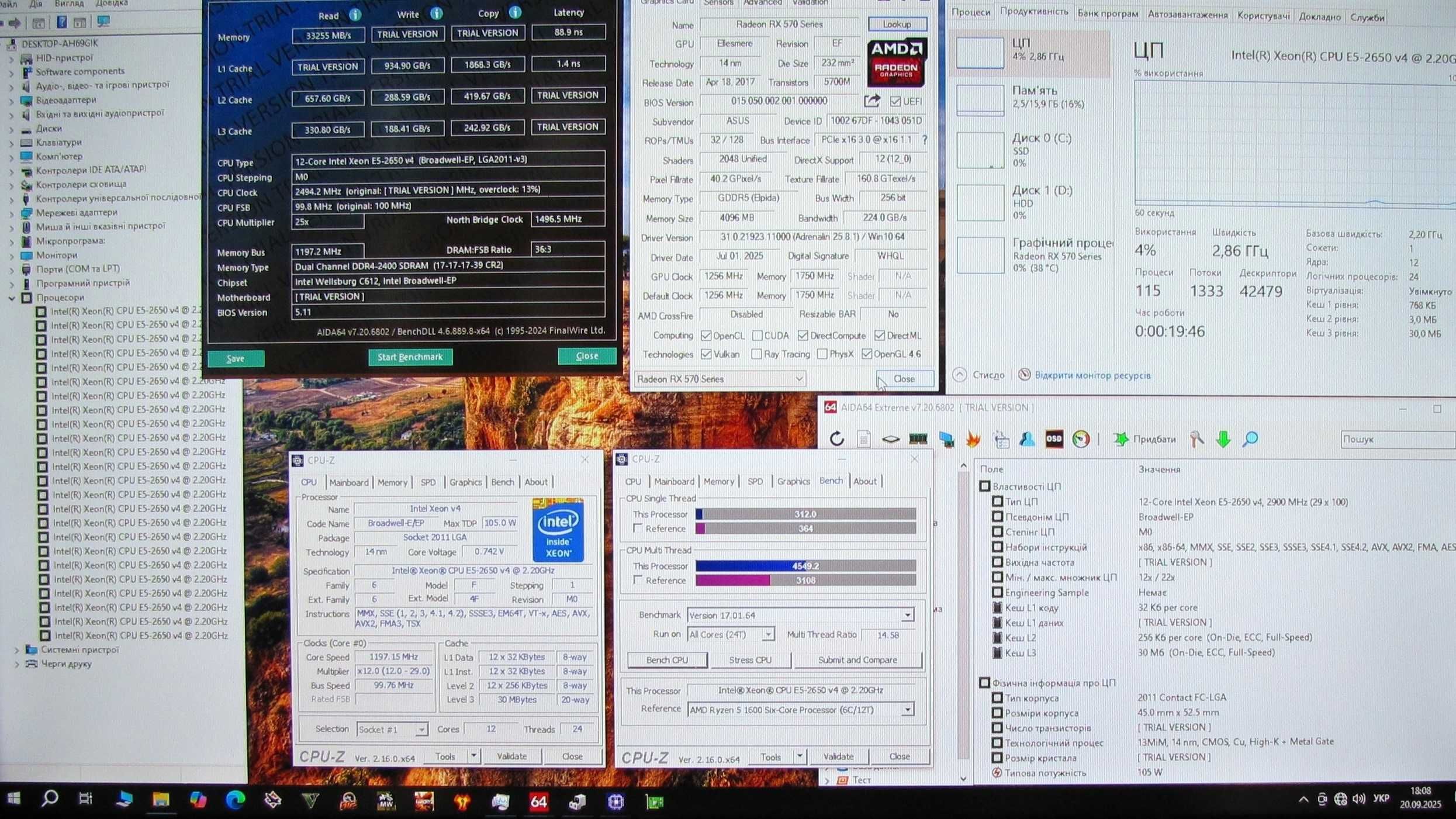
Task: Open the Socket #1 selection dropdown in CPU-Z
Action: click(392, 730)
